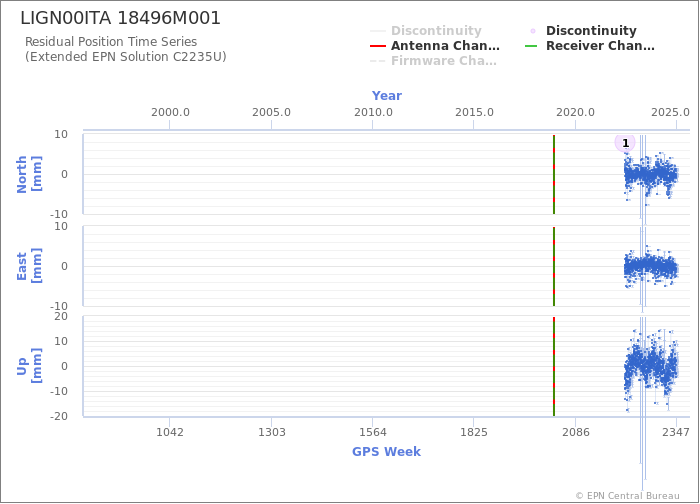Click the GPS week 1042 tick label
700x504 pixels.
170,432
